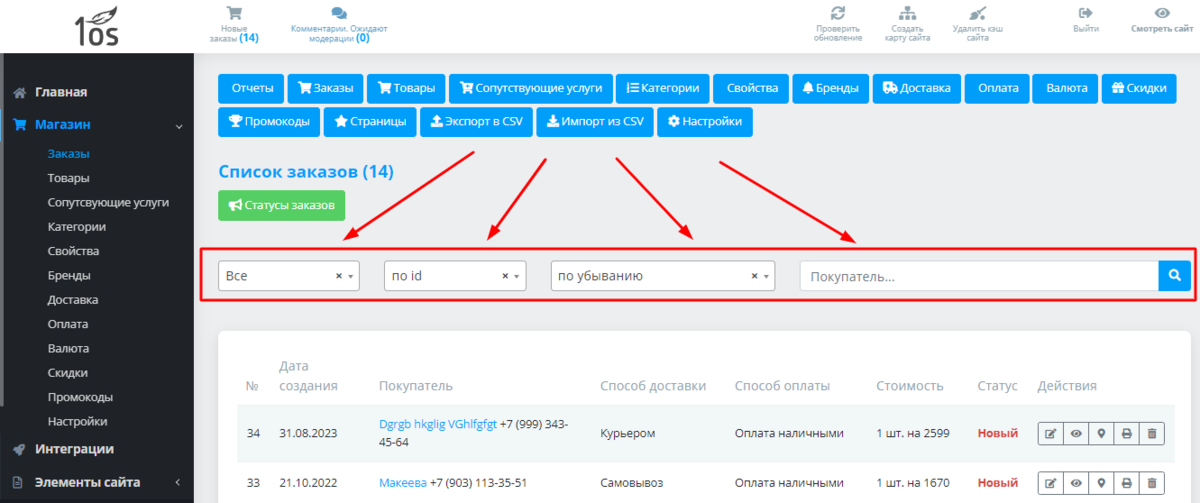Screen dimensions: 1200x503
Task: Click the search magnifier button
Action: tap(1175, 276)
